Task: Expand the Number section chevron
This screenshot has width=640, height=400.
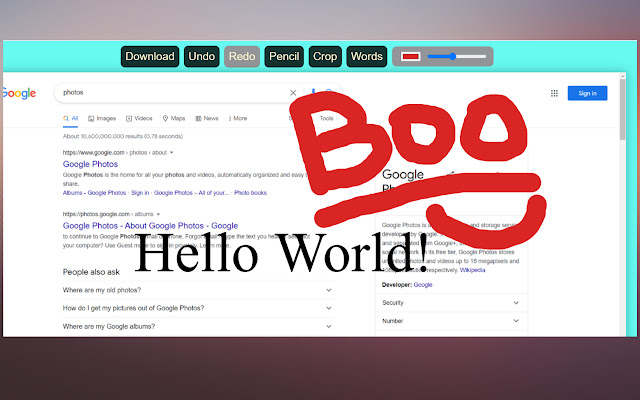Action: point(516,321)
